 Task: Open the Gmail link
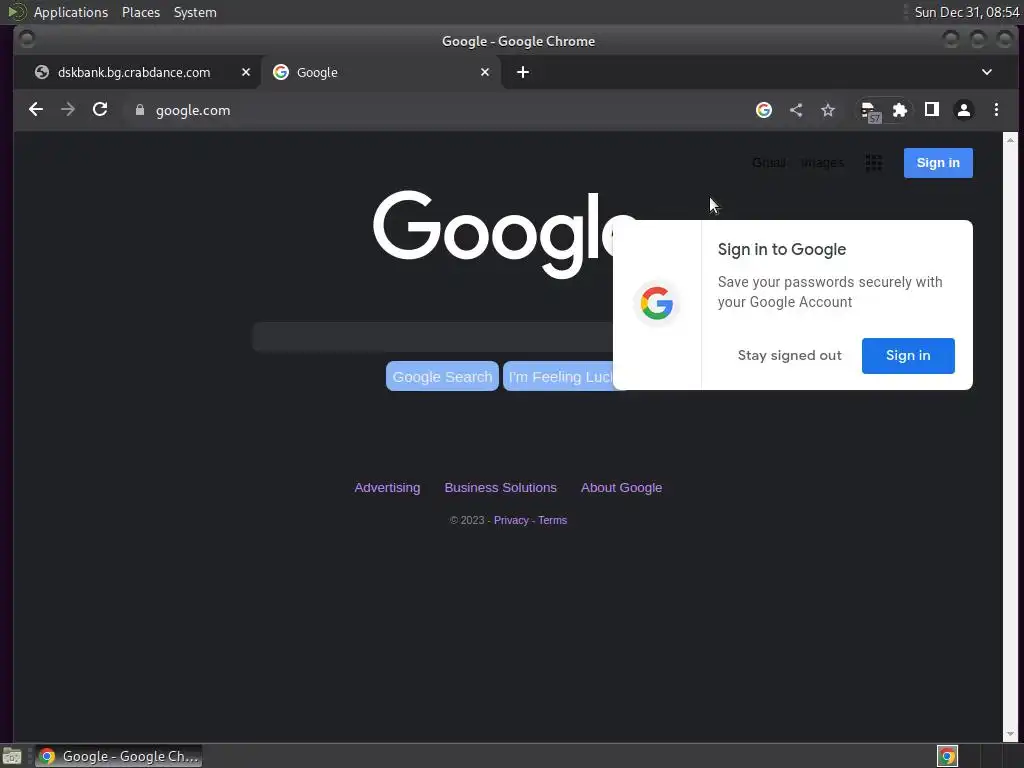(x=769, y=163)
